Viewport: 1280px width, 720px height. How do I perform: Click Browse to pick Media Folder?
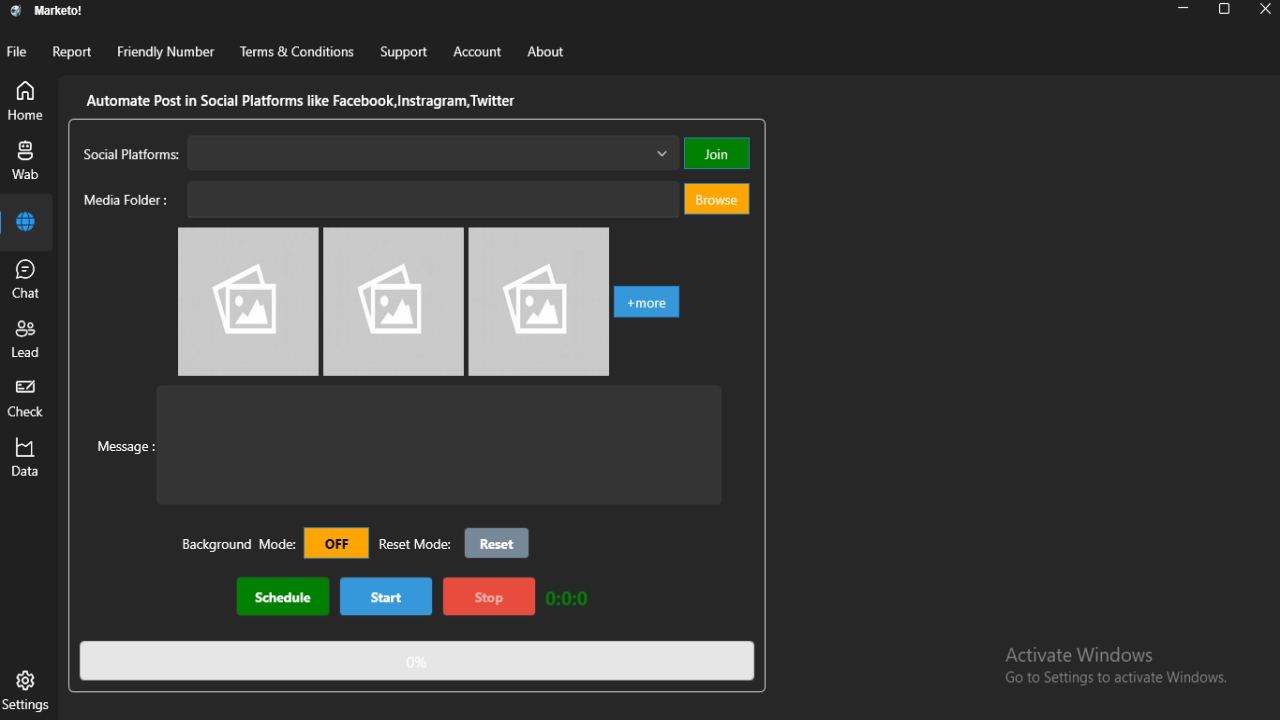pyautogui.click(x=716, y=199)
